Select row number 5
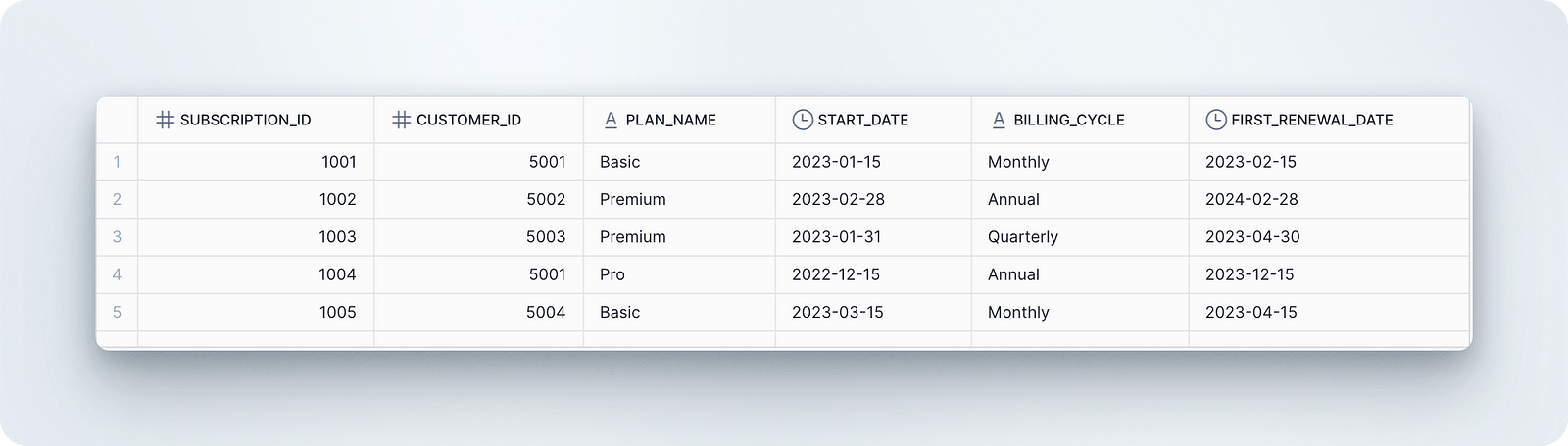 (117, 312)
